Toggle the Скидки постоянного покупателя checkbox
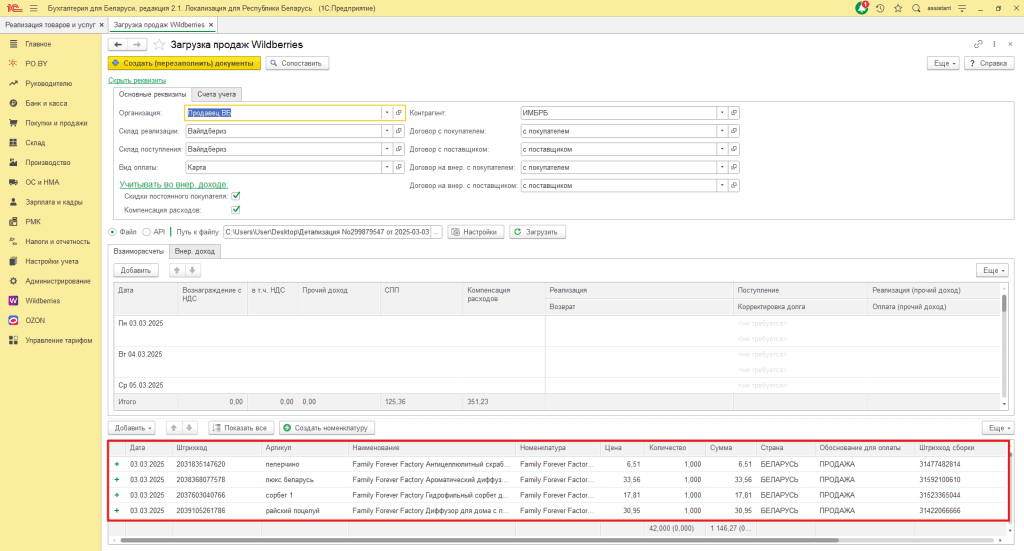Image resolution: width=1024 pixels, height=551 pixels. tap(236, 196)
